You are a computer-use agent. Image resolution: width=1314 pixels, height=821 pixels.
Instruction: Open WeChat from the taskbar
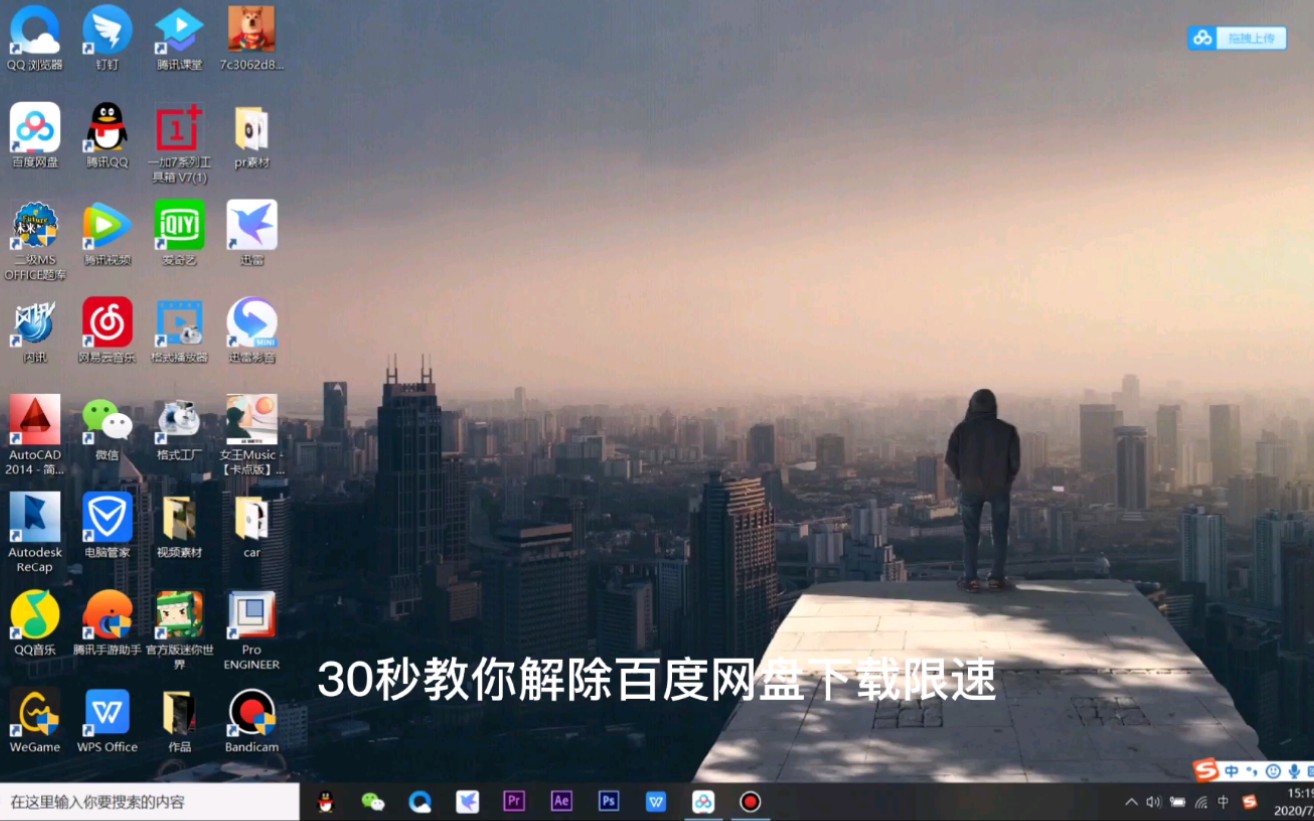click(373, 802)
